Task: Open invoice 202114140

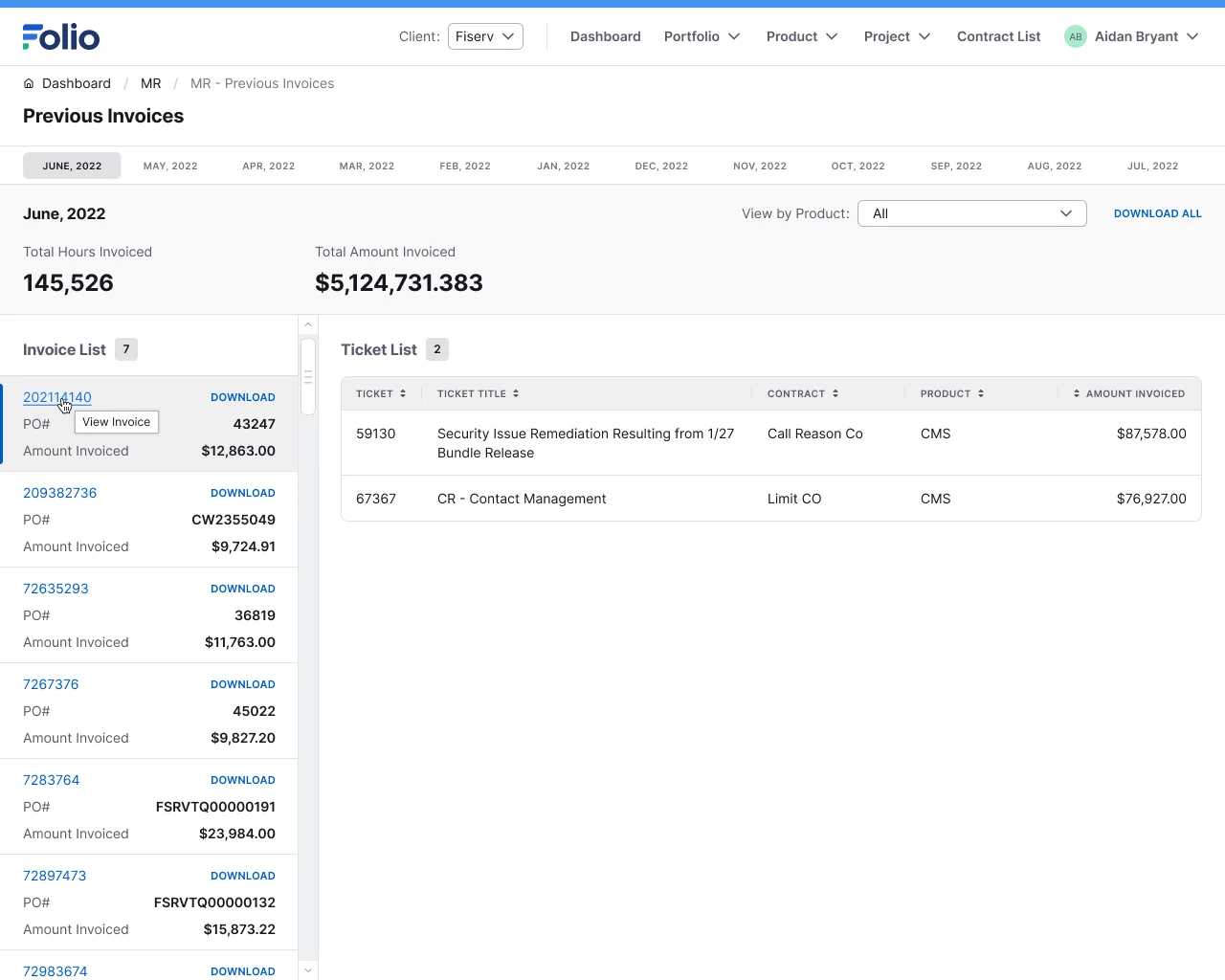Action: [57, 397]
